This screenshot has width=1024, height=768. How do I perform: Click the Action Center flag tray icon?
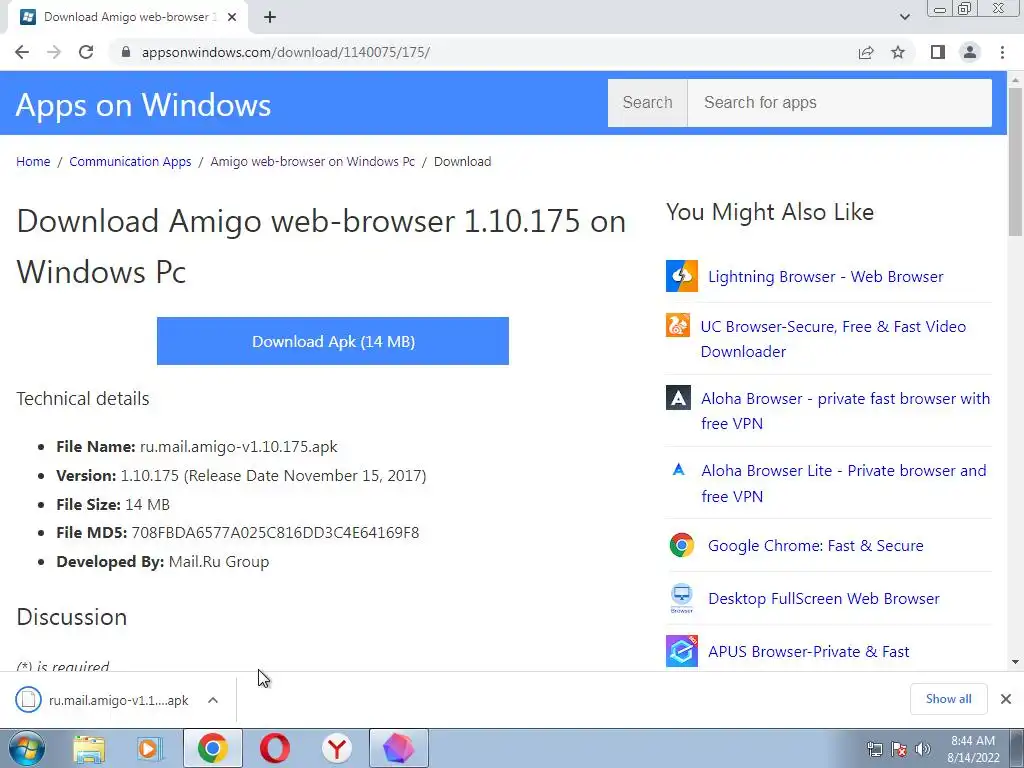coord(899,749)
